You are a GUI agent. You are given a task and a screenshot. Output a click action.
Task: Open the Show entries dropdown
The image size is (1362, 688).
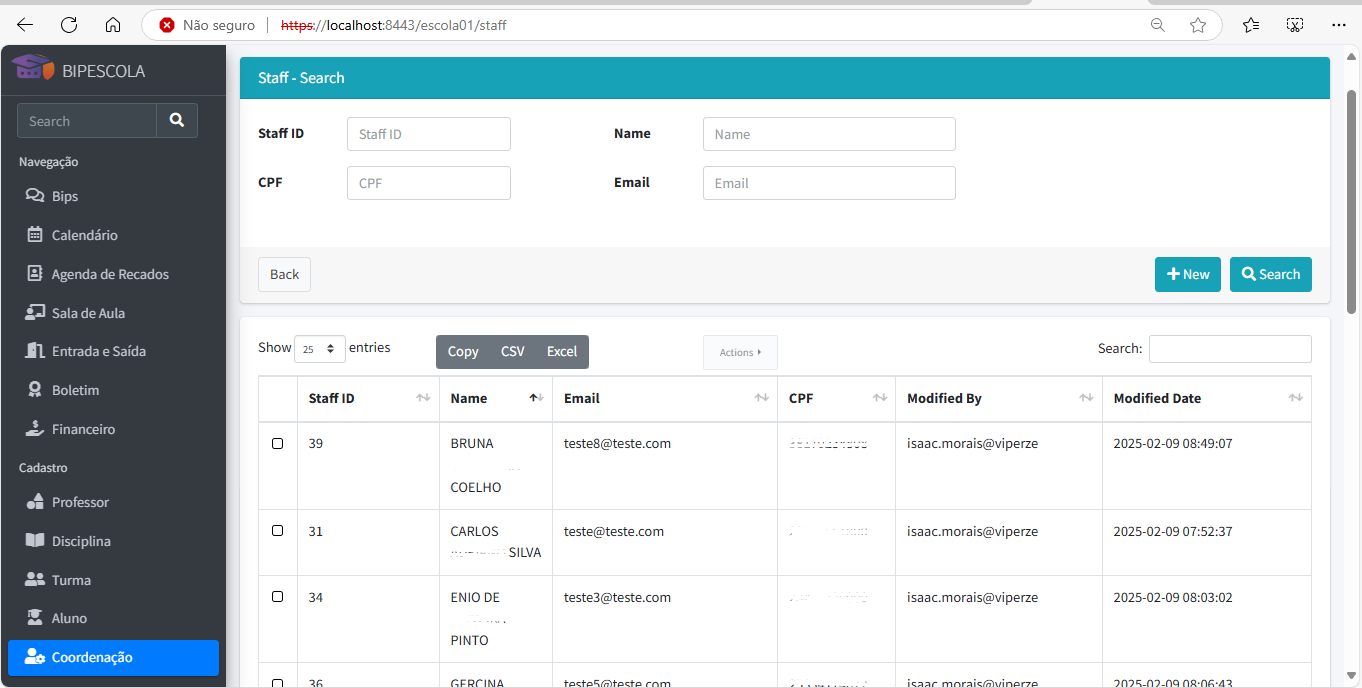coord(319,349)
